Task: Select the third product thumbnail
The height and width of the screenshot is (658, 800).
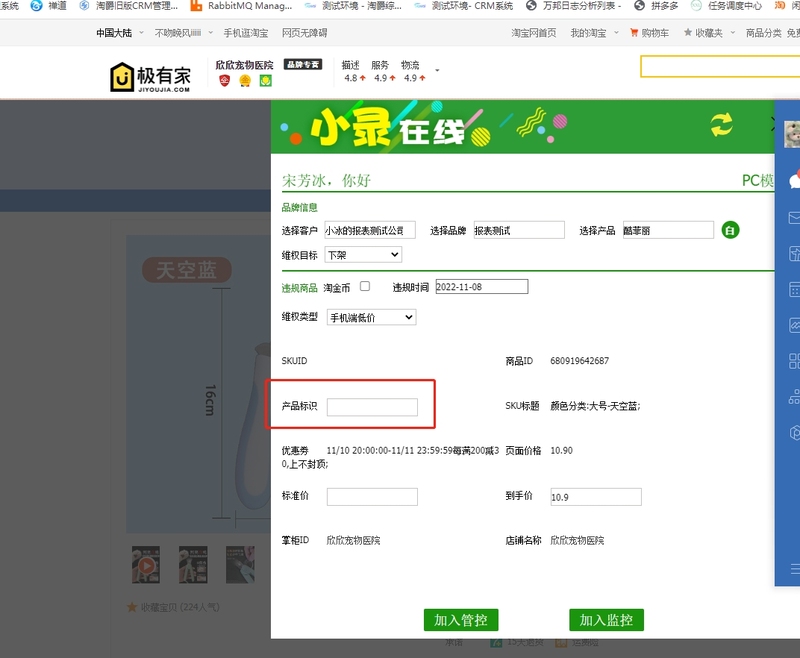Action: [x=240, y=565]
